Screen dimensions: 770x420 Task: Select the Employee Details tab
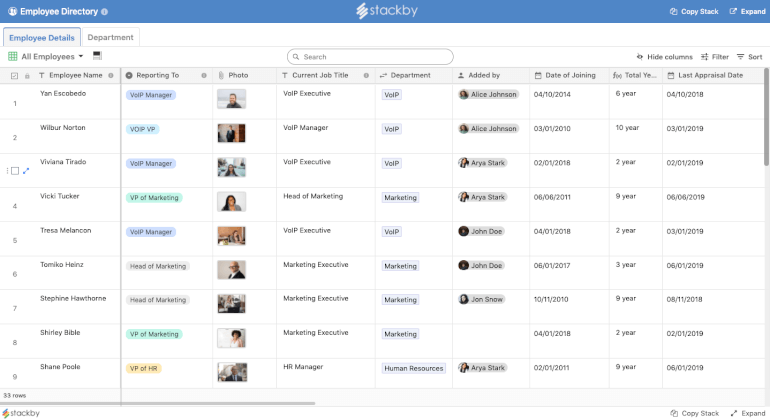click(x=41, y=37)
